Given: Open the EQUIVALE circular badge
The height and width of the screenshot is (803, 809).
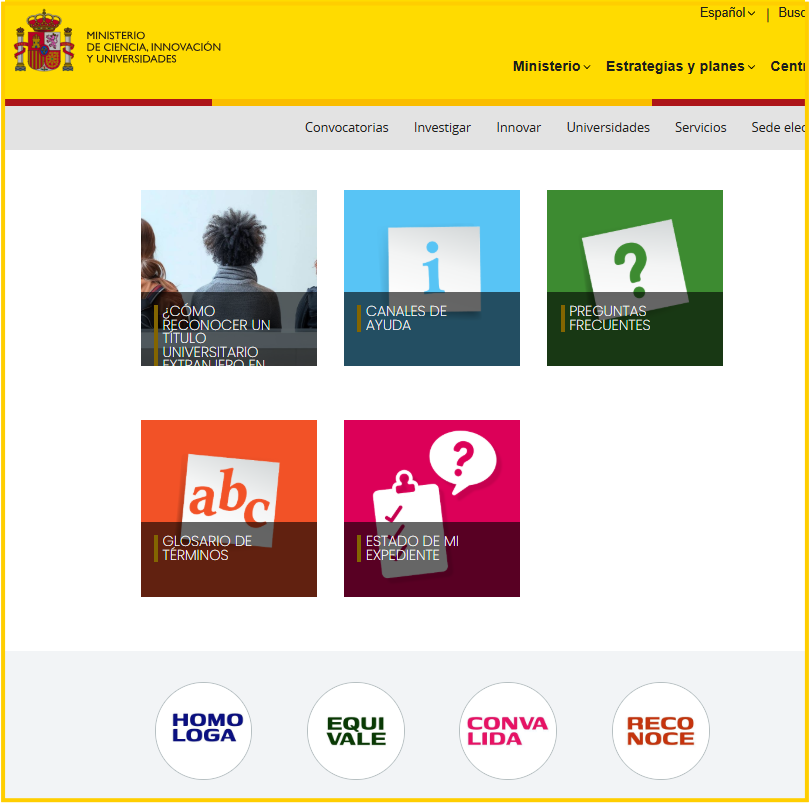Looking at the screenshot, I should [x=355, y=730].
